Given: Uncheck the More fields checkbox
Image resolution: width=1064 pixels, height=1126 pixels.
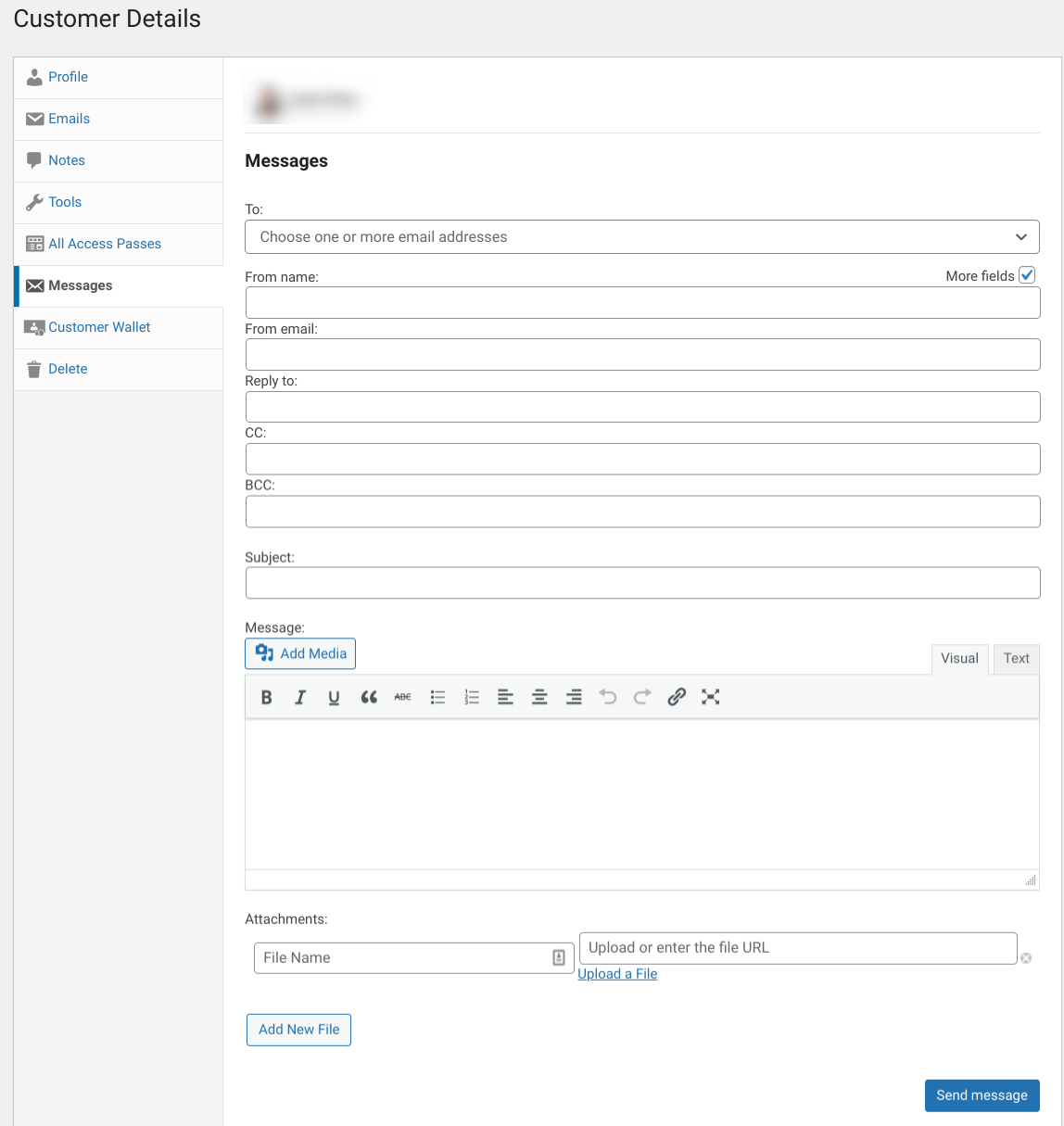Looking at the screenshot, I should pos(1027,274).
